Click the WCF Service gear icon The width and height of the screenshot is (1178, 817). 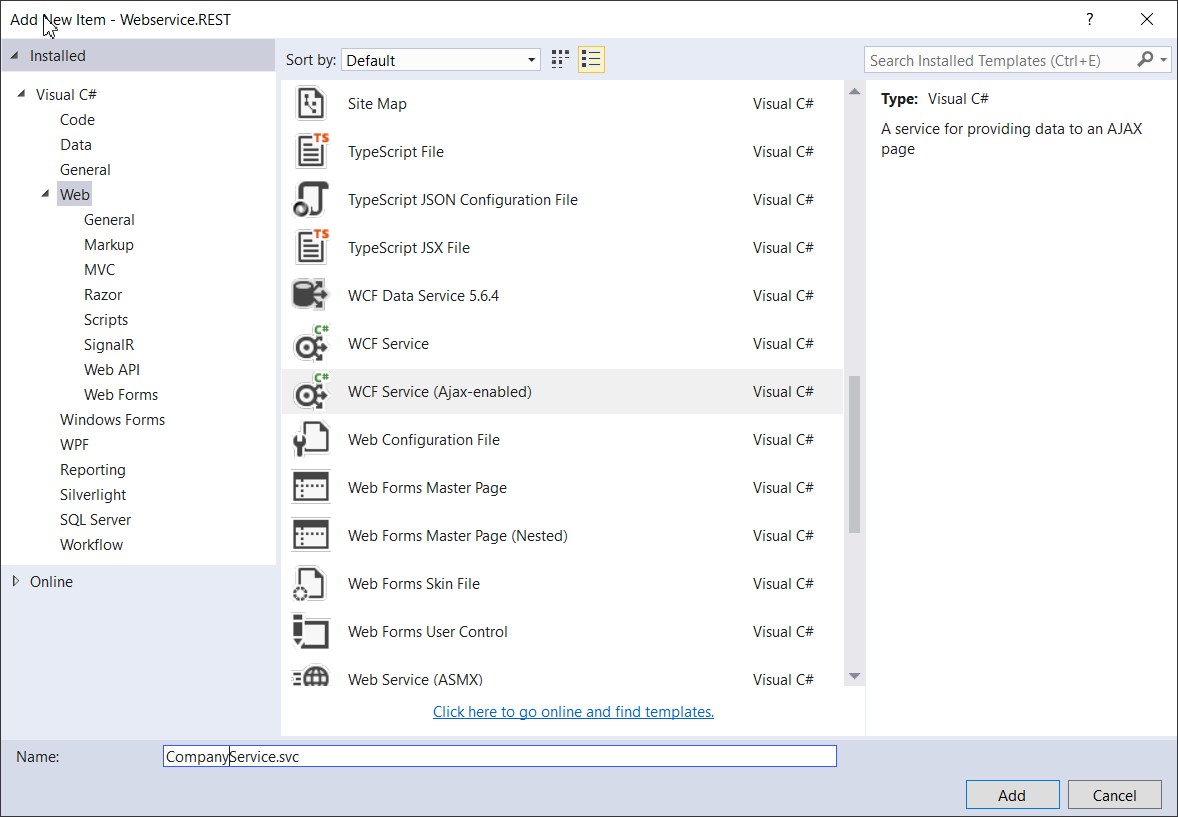coord(312,343)
